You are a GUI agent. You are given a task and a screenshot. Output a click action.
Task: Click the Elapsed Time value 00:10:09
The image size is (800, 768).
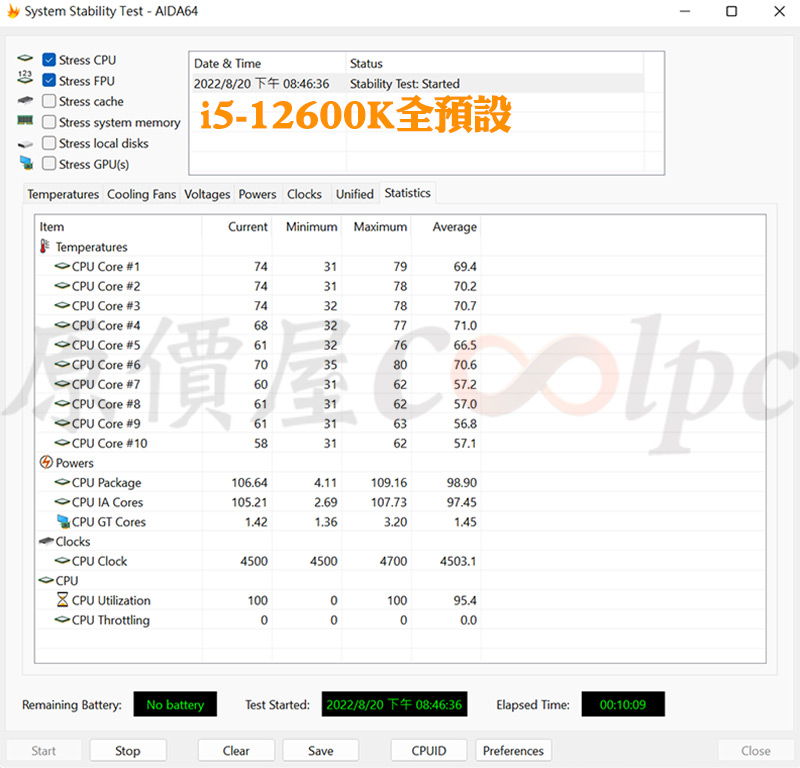pos(623,704)
